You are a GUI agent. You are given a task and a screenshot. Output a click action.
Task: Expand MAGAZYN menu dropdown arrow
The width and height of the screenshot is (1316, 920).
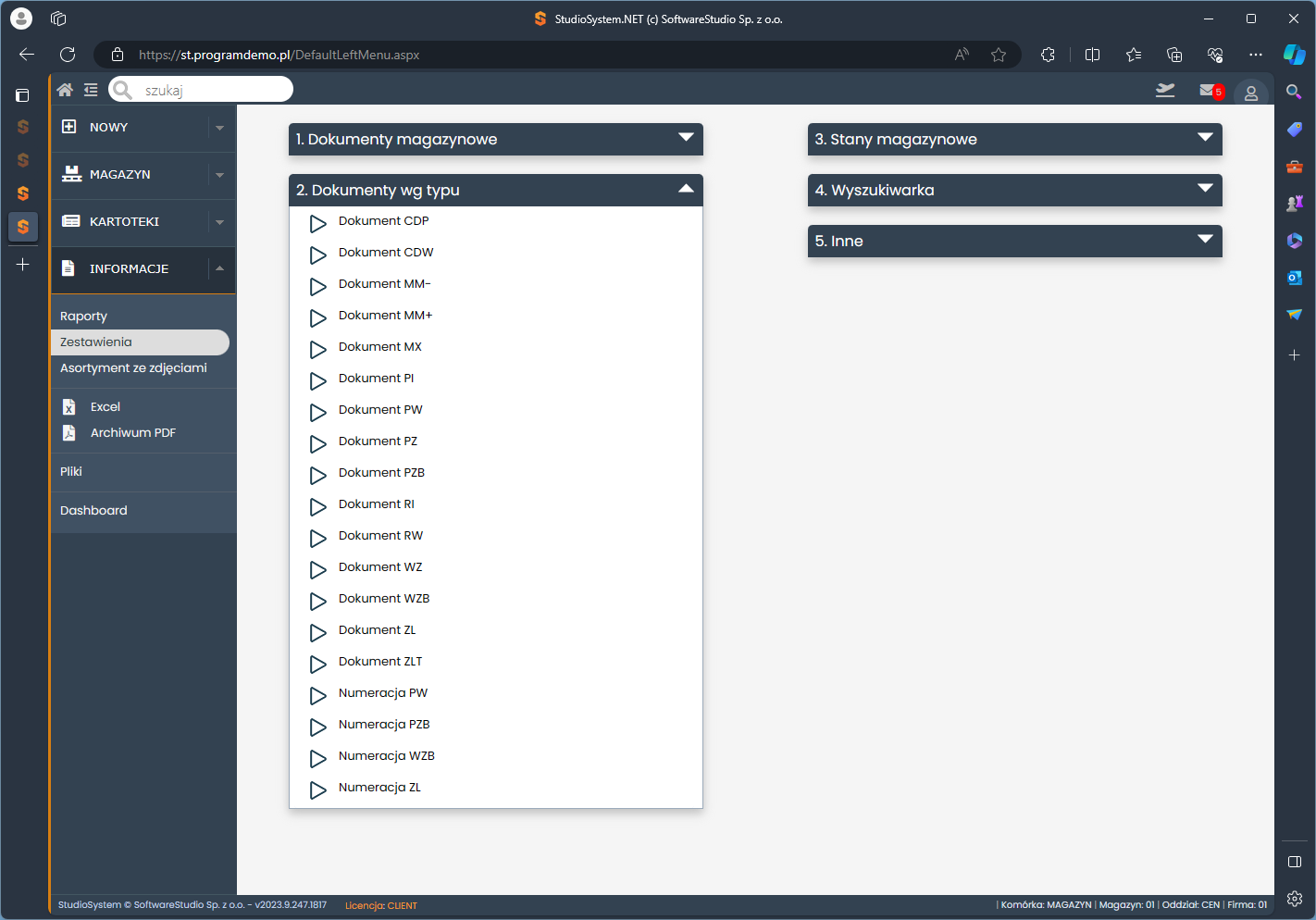pos(219,175)
